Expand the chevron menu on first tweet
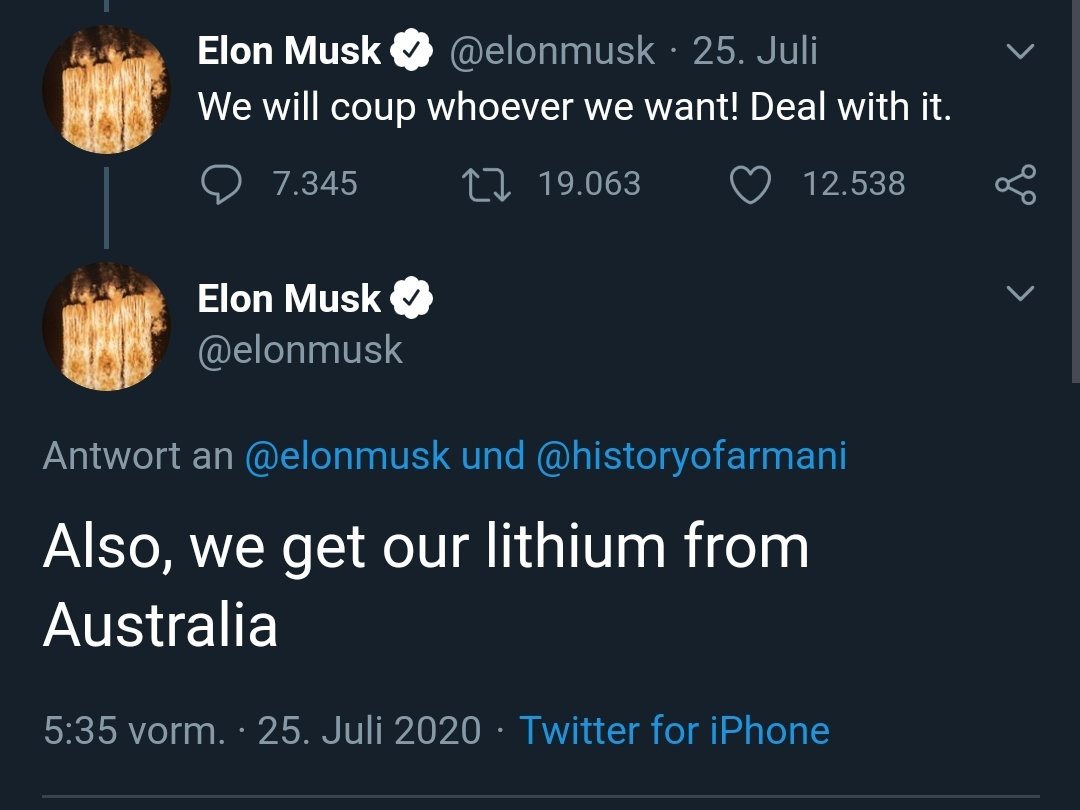The width and height of the screenshot is (1080, 810). (1020, 52)
